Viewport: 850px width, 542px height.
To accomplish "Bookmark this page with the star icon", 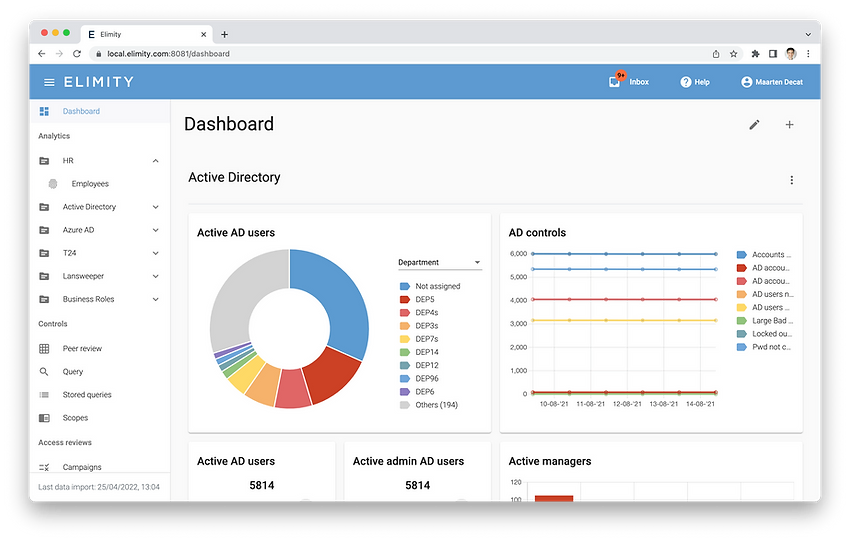I will (x=733, y=54).
